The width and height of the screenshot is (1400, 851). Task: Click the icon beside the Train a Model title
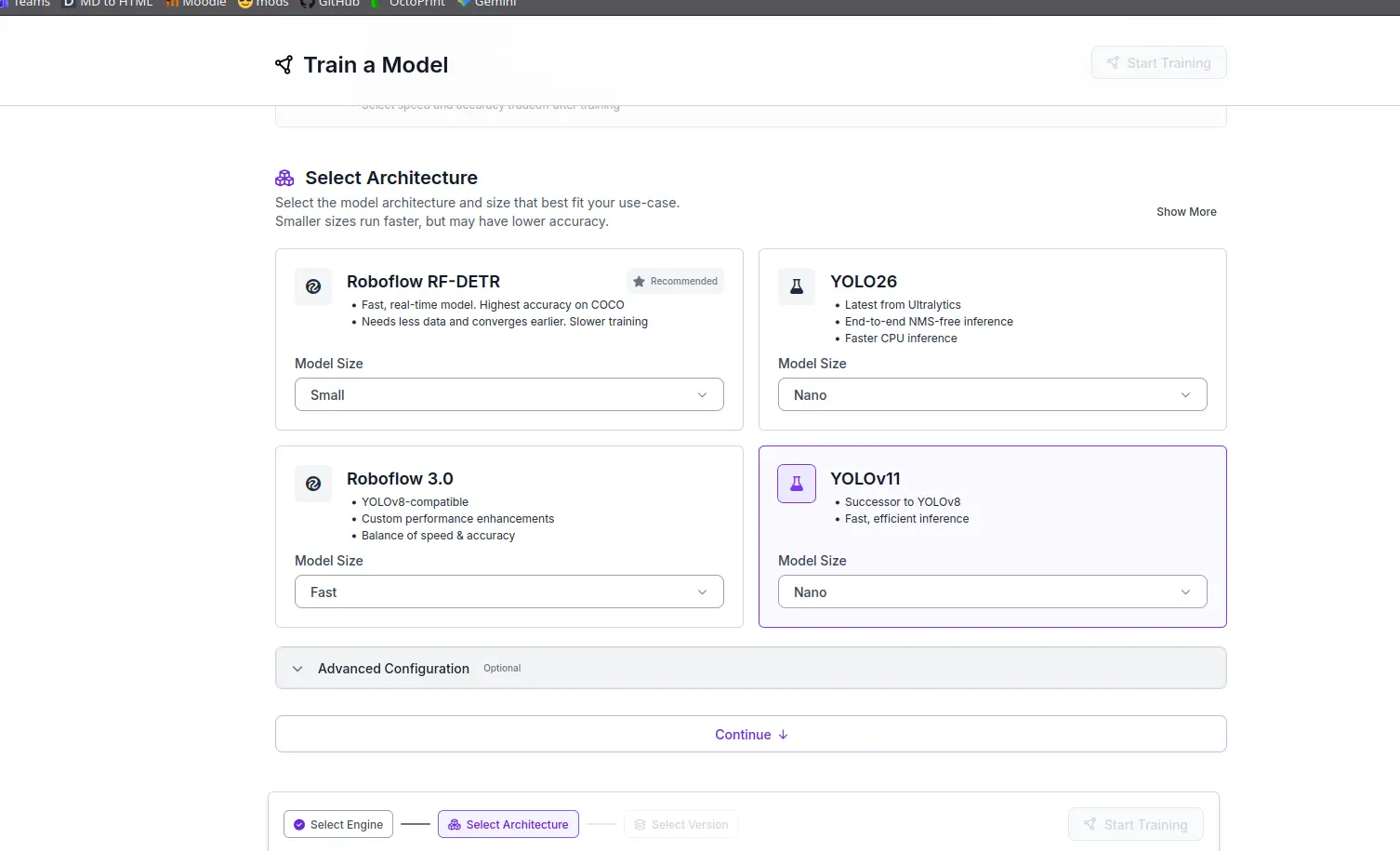point(284,64)
